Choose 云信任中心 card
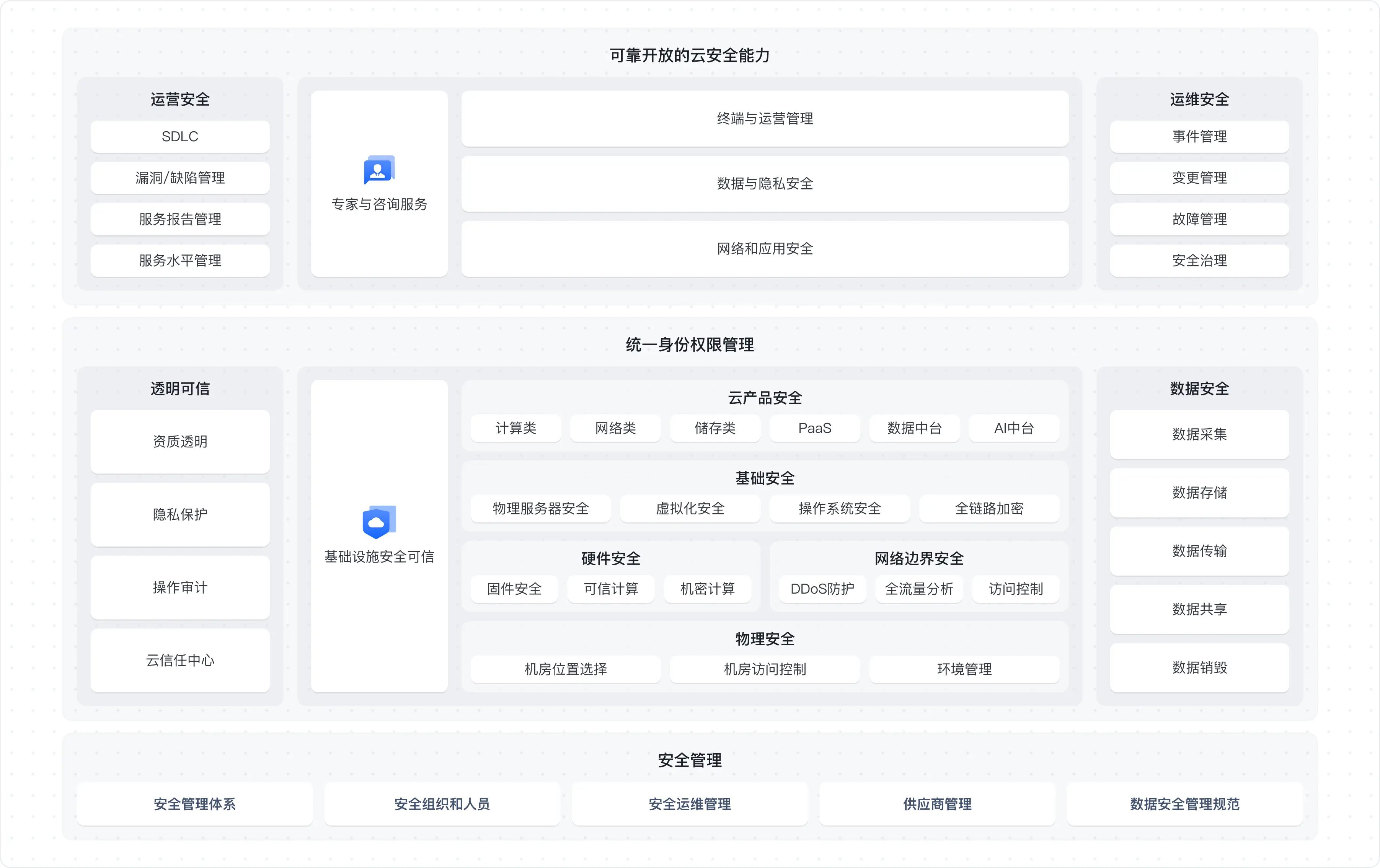This screenshot has width=1380, height=868. click(x=180, y=661)
